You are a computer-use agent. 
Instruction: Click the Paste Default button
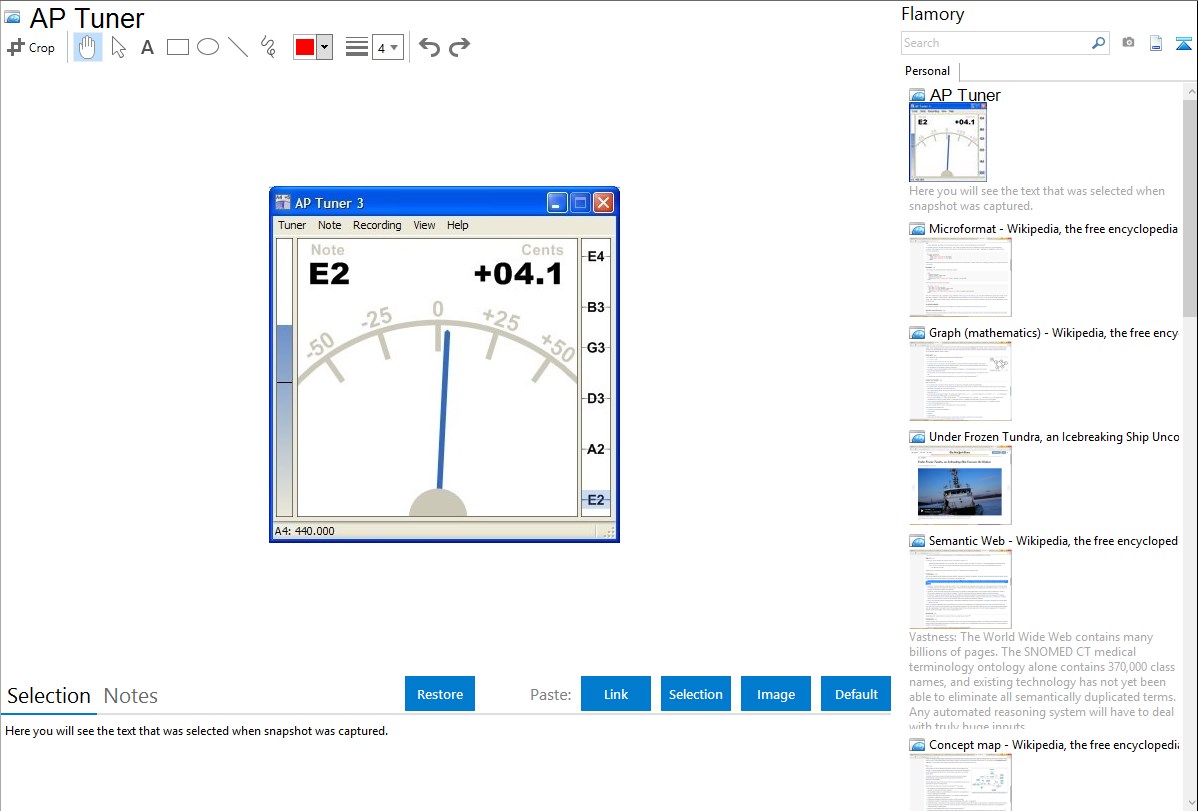856,694
